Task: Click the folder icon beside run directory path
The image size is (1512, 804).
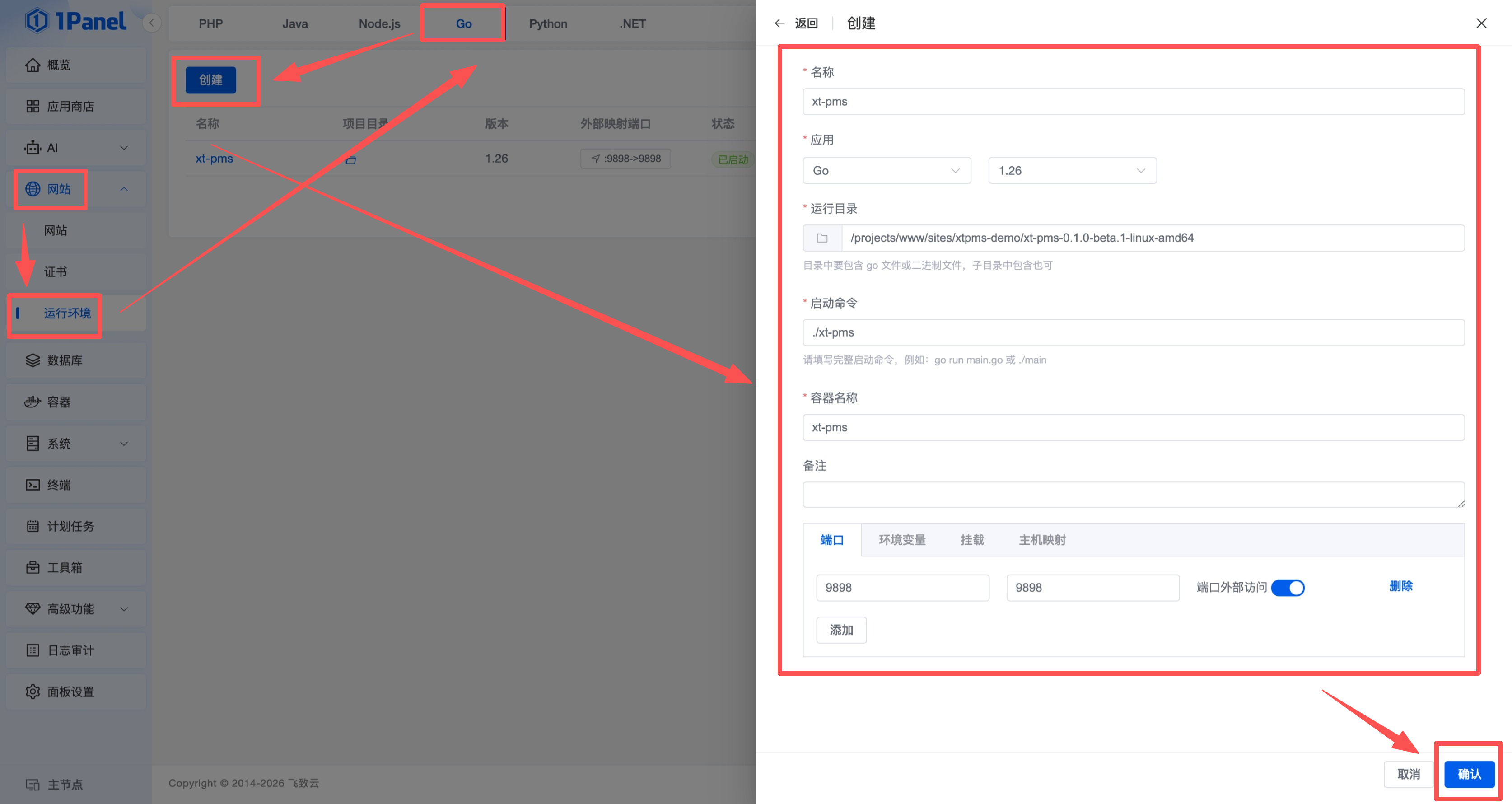Action: coord(822,238)
